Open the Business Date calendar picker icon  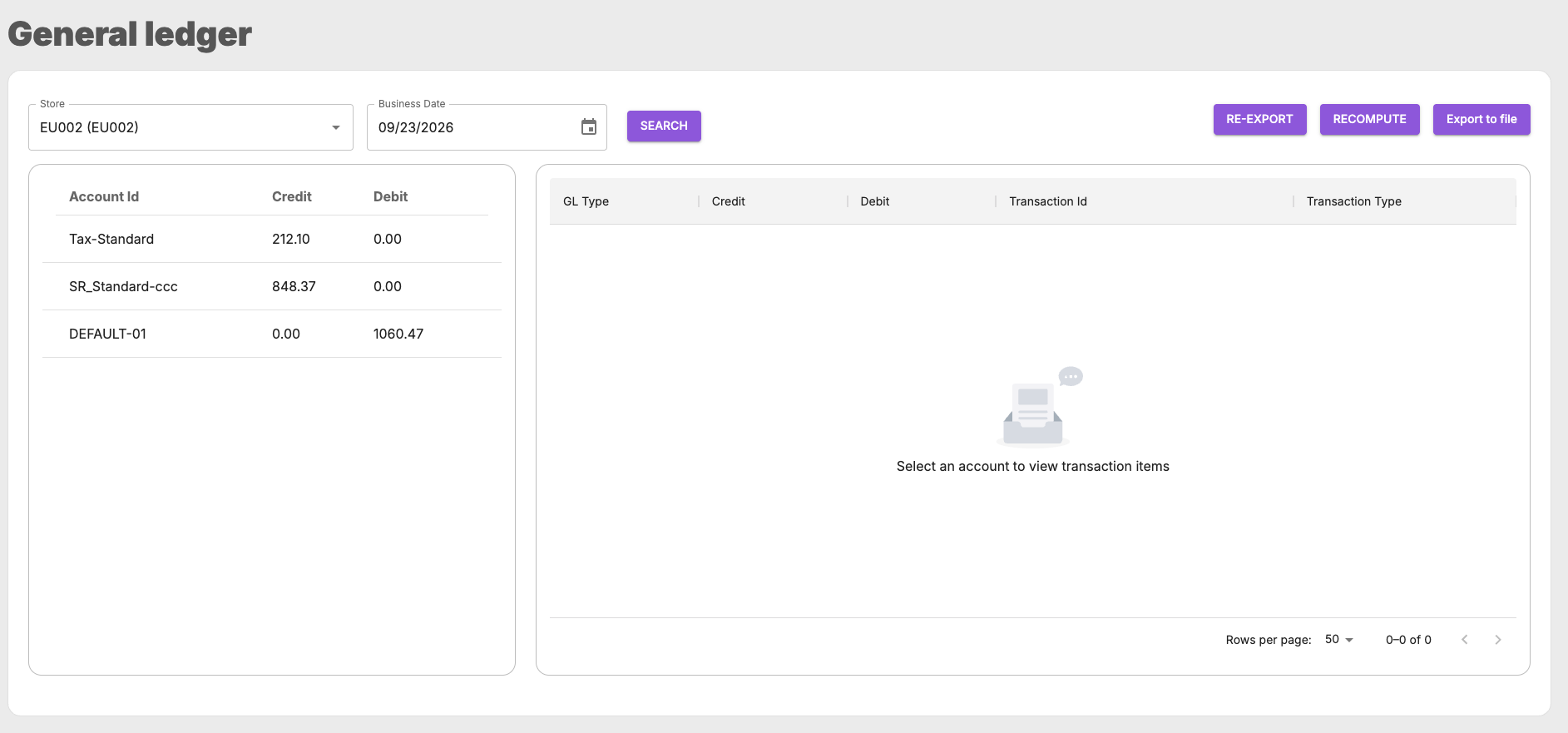click(x=589, y=127)
